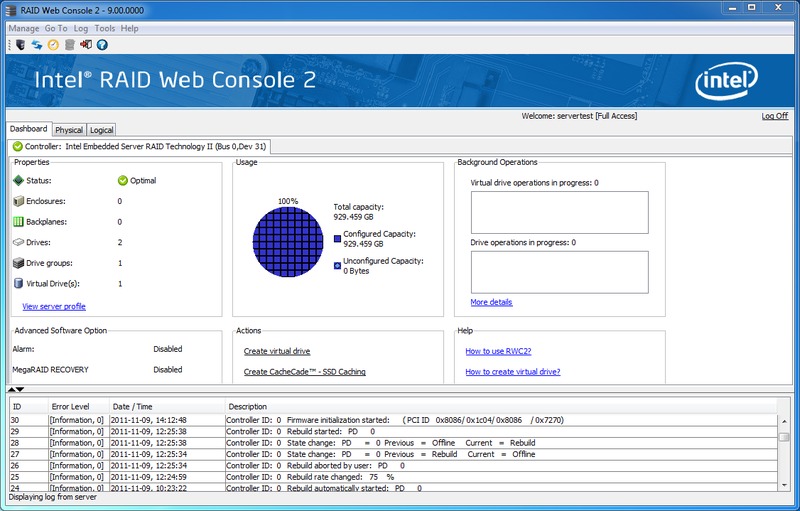Collapse log pane with splitter down arrow

click(20, 389)
